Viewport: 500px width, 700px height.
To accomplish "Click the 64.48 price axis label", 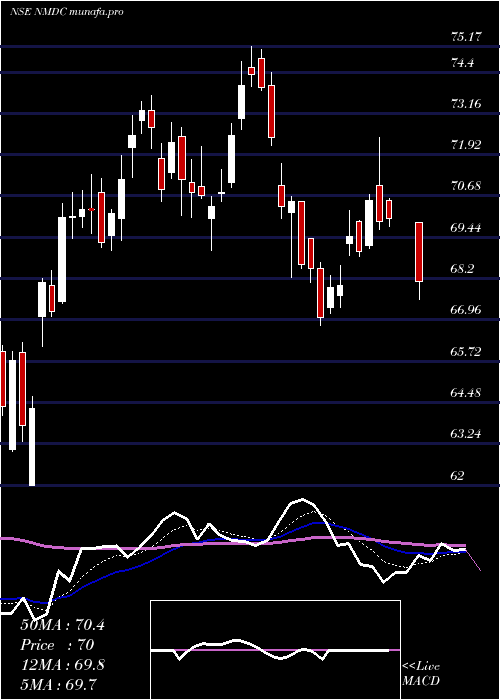I will coord(466,393).
